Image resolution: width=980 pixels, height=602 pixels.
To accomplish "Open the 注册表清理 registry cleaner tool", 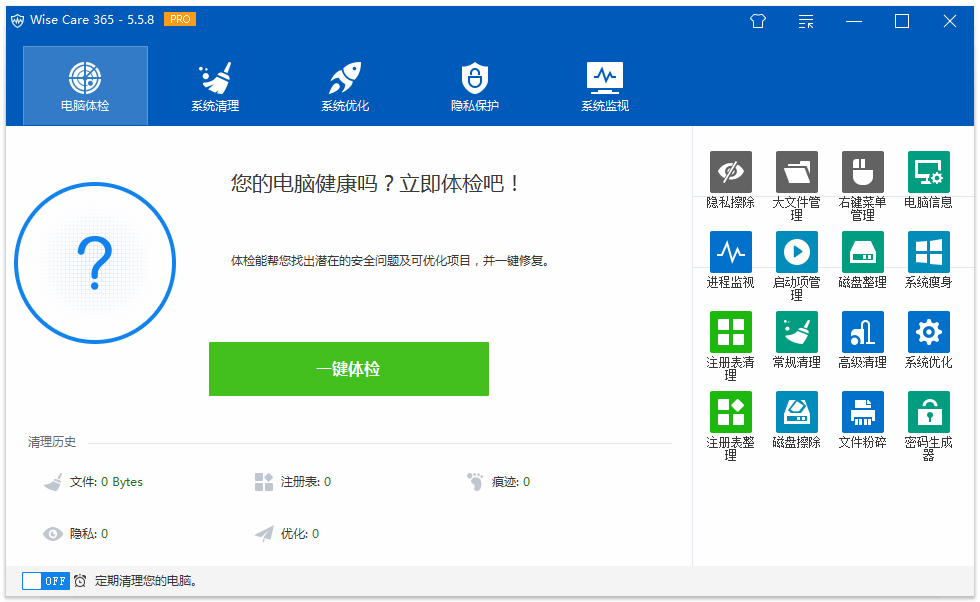I will click(730, 333).
